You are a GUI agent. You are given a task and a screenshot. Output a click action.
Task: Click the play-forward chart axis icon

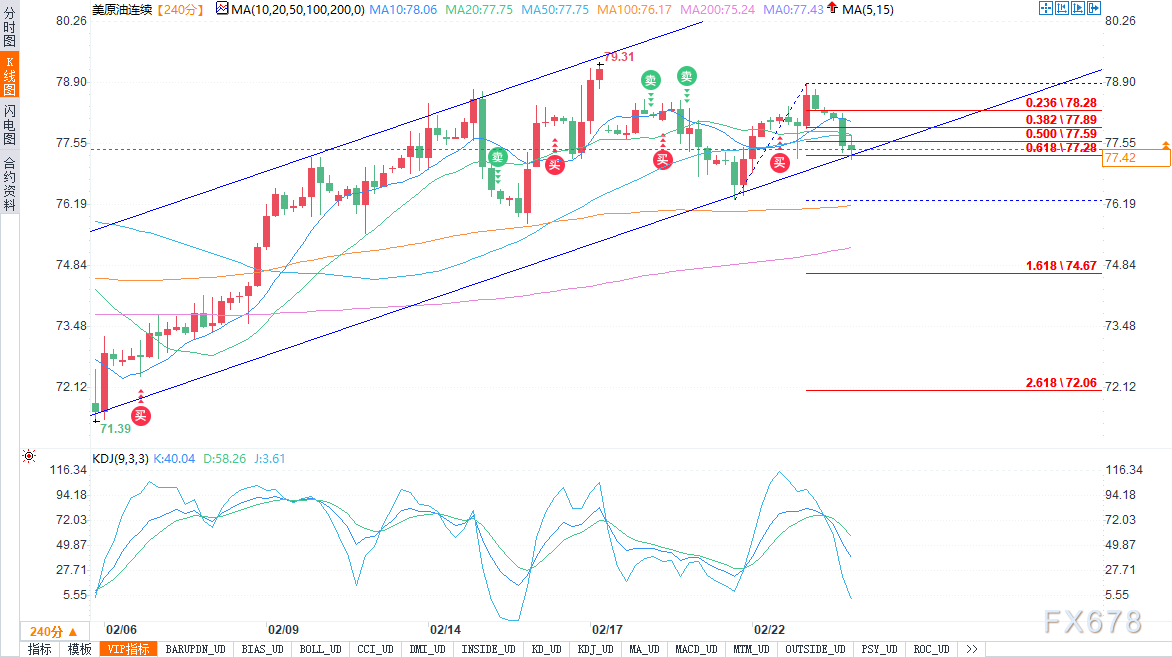click(1078, 8)
